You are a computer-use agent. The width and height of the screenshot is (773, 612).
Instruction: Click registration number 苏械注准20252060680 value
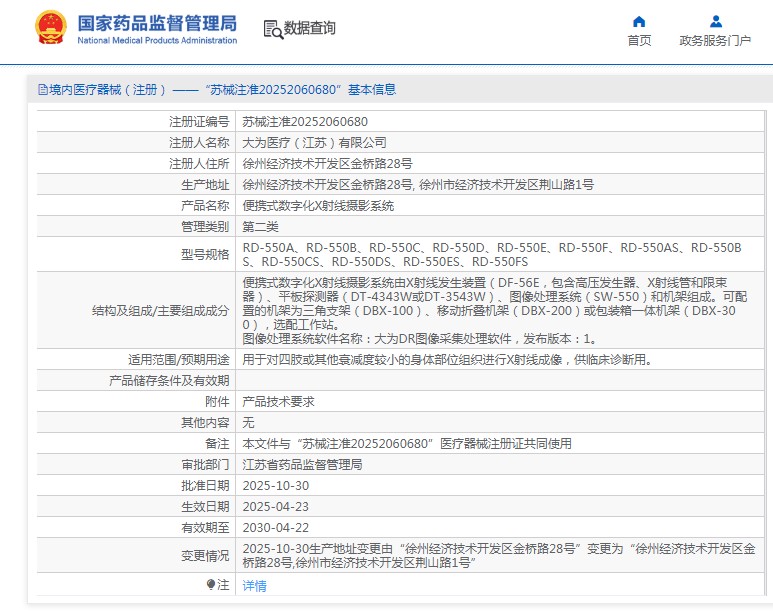pos(305,121)
